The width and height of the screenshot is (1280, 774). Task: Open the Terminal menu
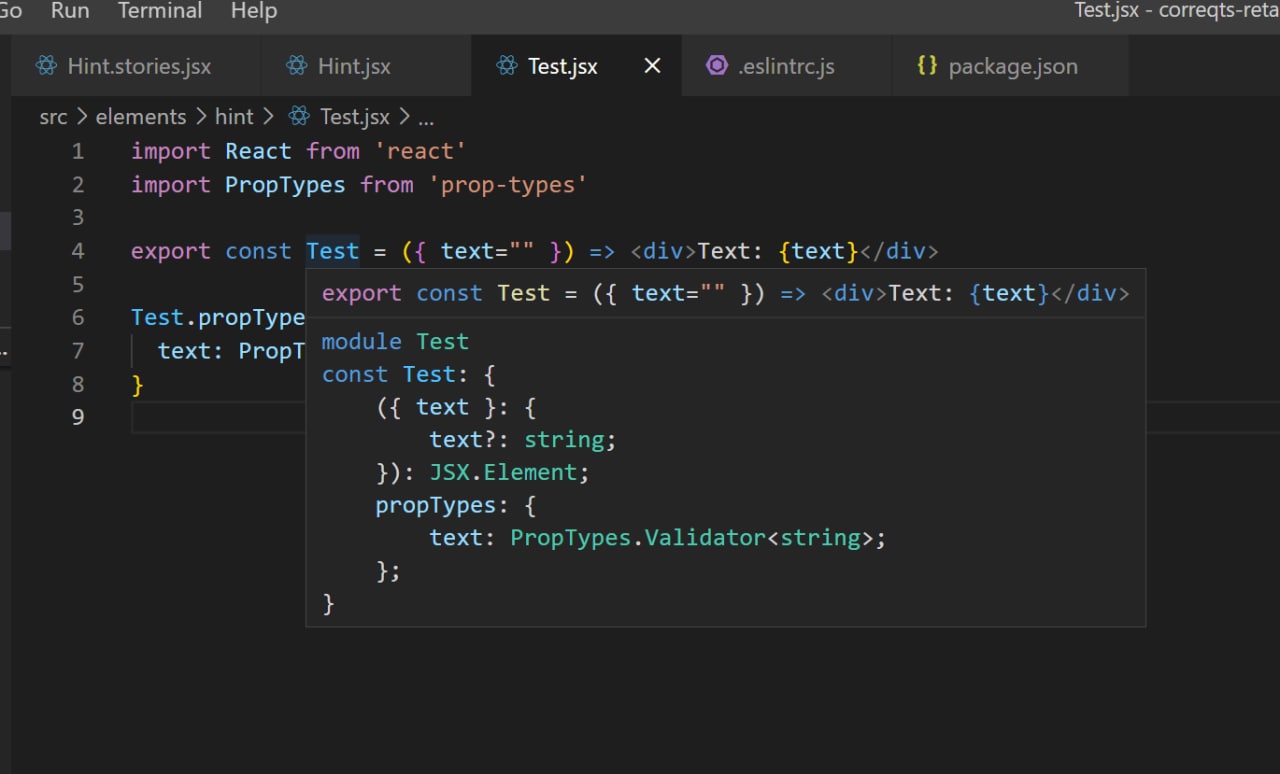(160, 12)
